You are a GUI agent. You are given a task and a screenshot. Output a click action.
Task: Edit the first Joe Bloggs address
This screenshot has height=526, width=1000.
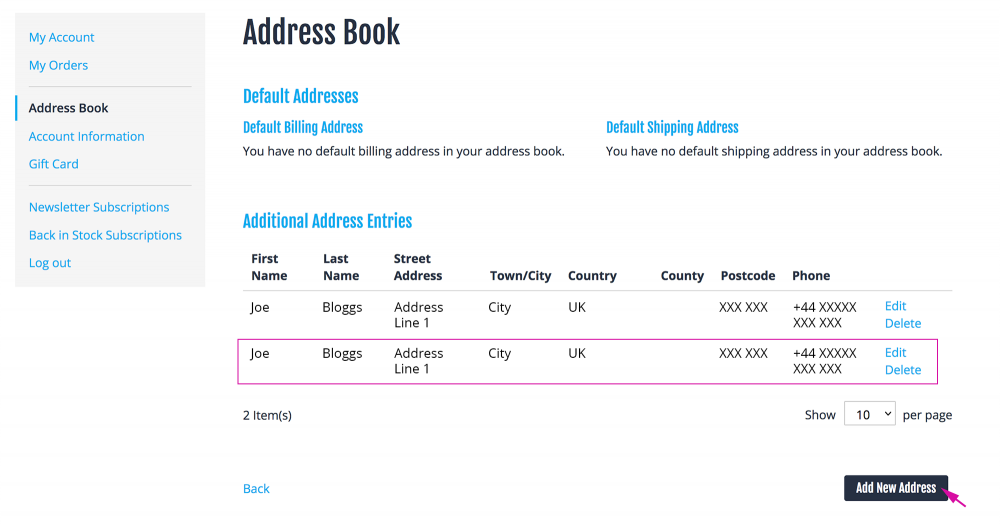(x=895, y=306)
